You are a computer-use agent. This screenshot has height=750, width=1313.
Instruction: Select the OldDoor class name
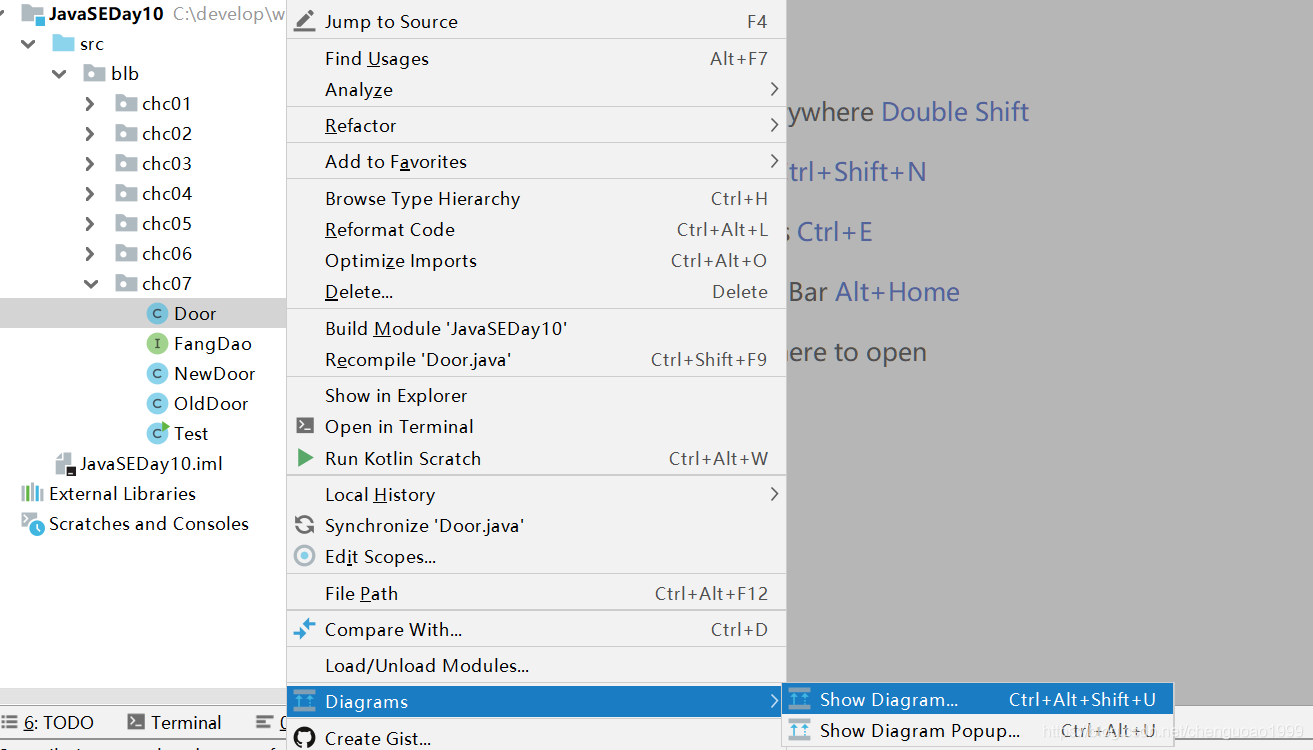pyautogui.click(x=211, y=403)
